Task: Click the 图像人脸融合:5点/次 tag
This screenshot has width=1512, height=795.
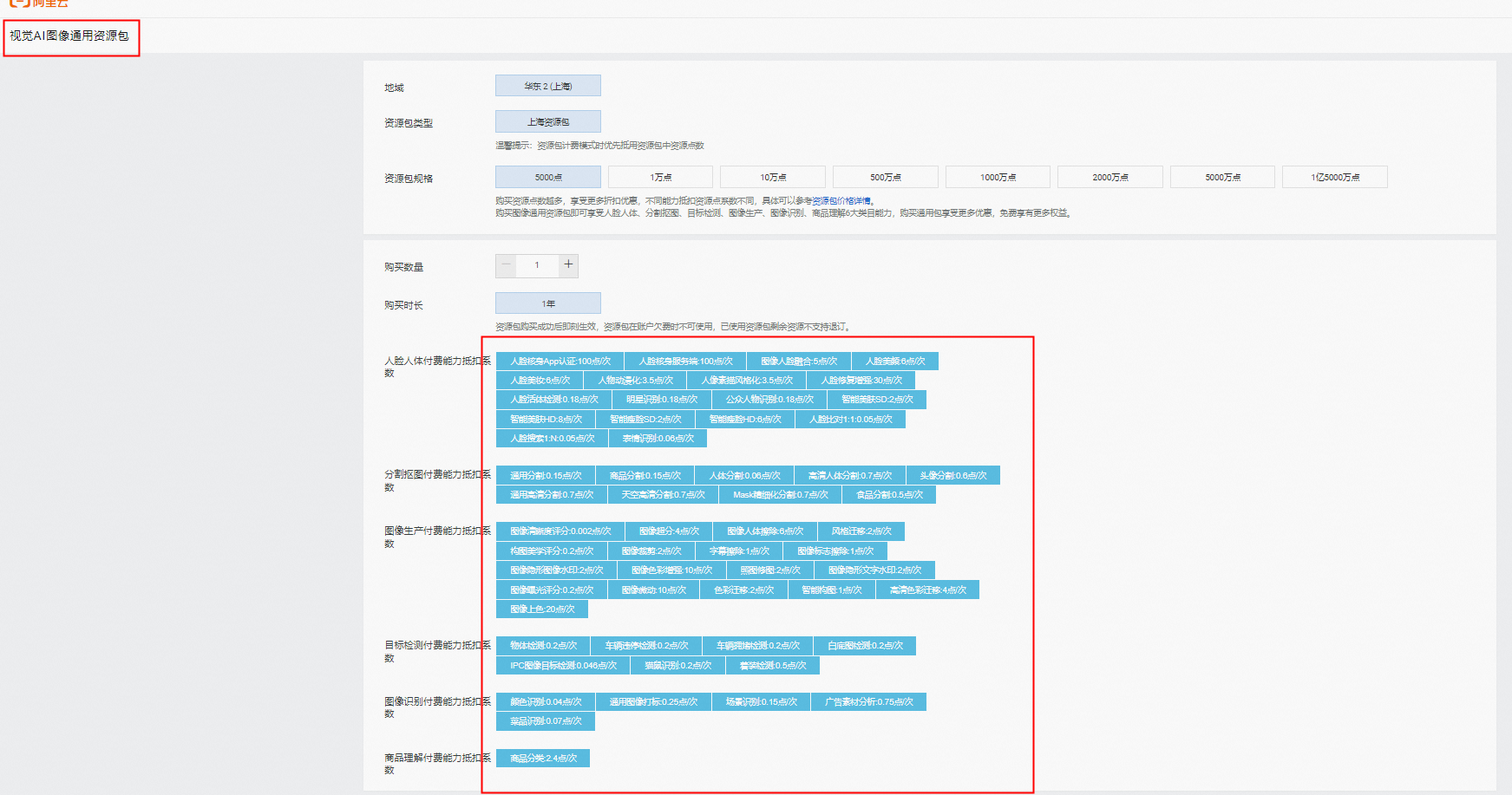Action: [799, 361]
